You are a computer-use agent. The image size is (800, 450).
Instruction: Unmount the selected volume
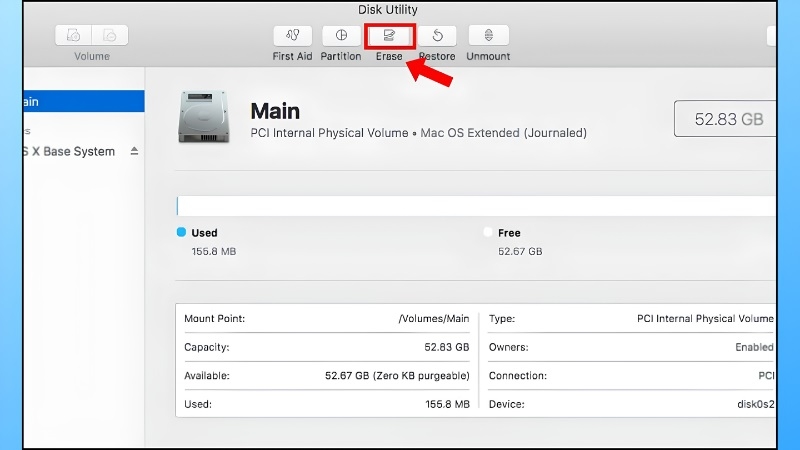point(488,35)
